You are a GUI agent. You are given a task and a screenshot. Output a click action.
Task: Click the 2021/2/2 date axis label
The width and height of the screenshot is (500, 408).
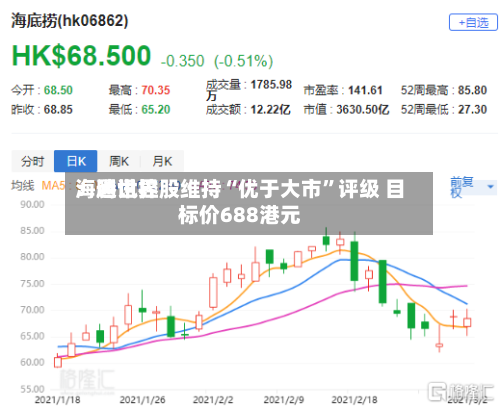coord(213,400)
